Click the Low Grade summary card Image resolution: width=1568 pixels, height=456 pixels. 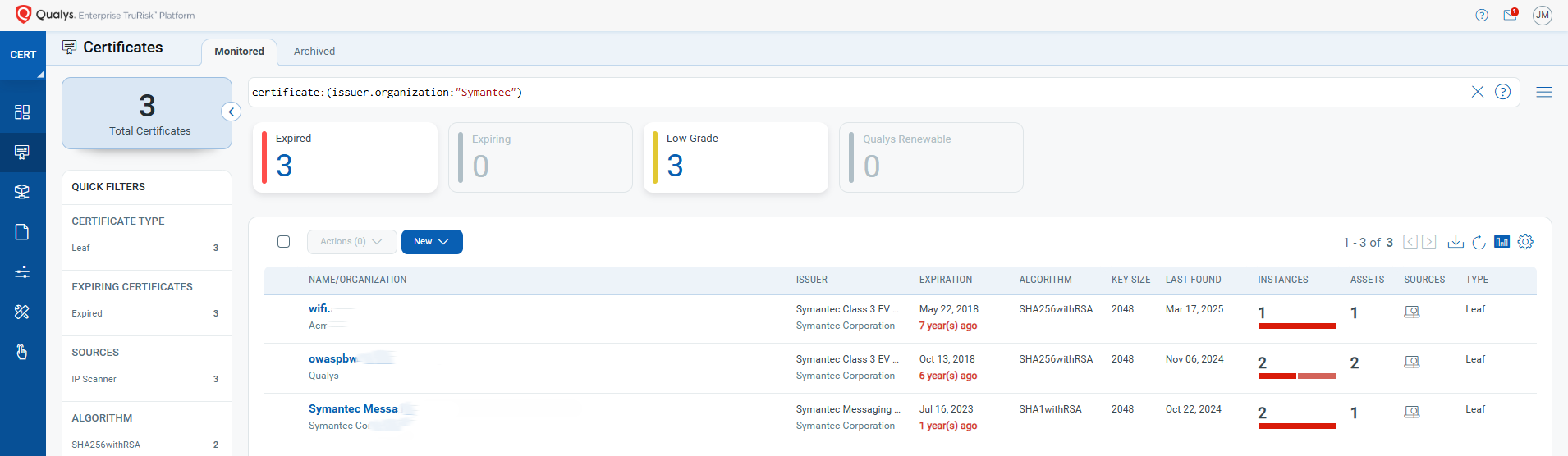tap(736, 157)
